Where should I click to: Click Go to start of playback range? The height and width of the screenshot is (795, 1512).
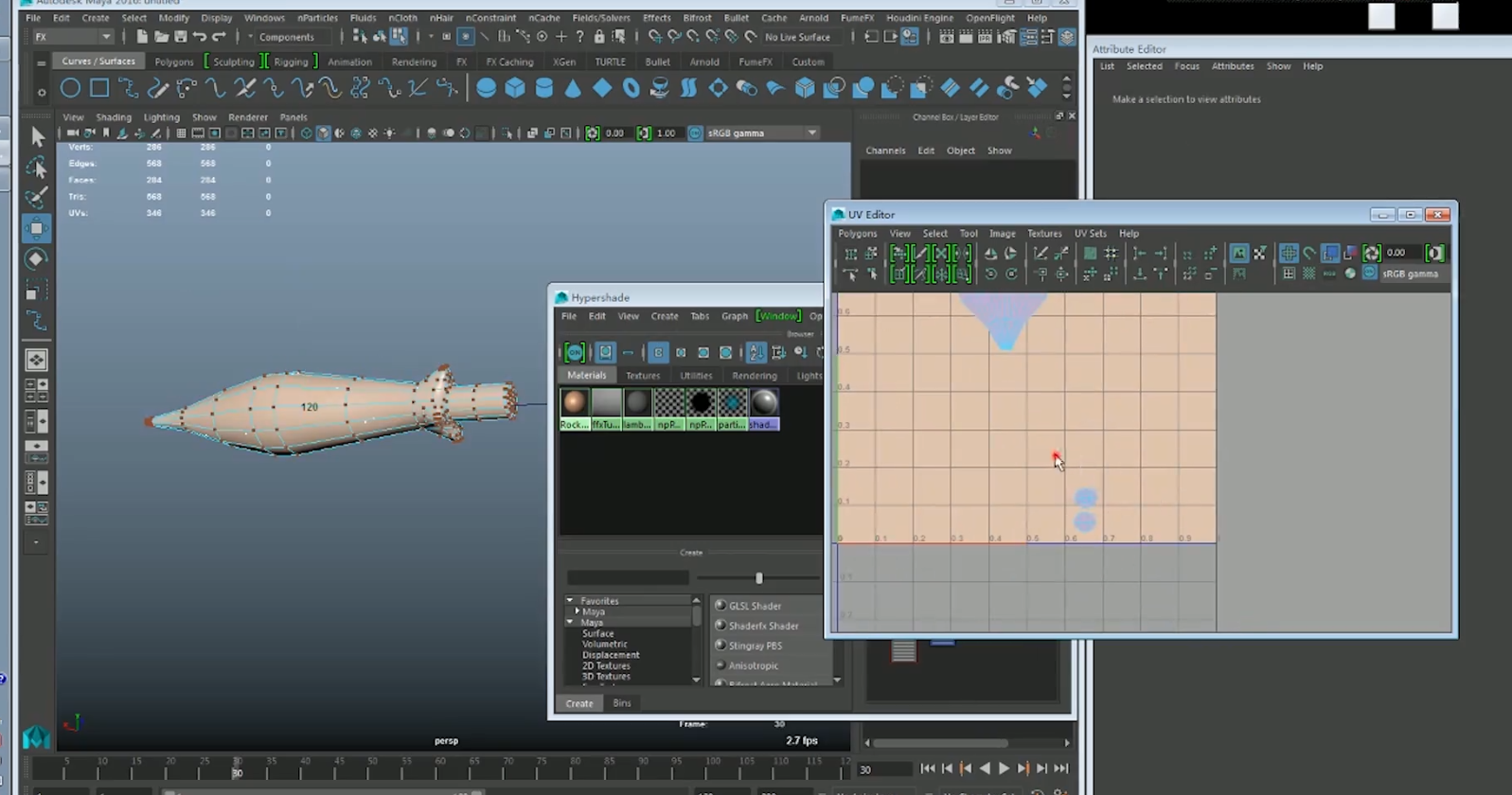[x=928, y=768]
